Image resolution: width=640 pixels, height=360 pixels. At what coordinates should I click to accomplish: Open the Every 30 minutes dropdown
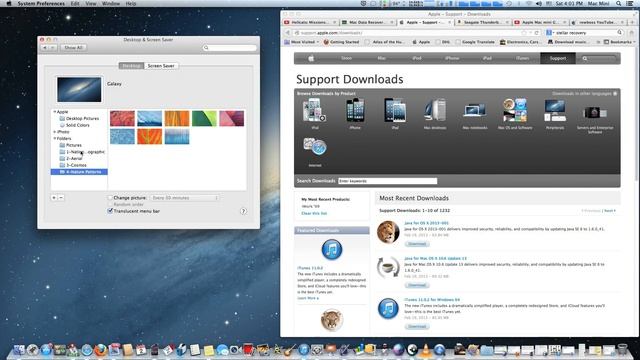click(184, 198)
